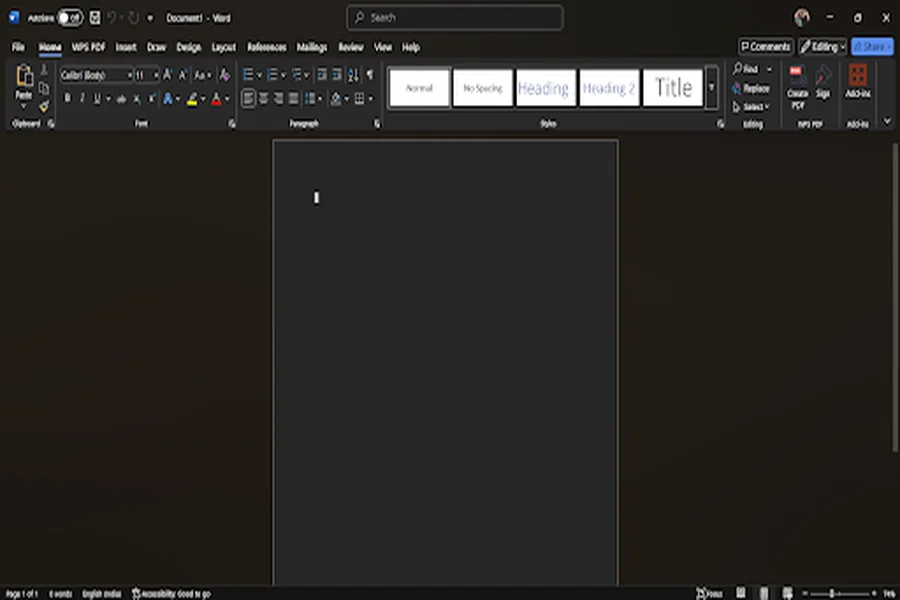Toggle bold formatting
Image resolution: width=900 pixels, height=600 pixels.
coord(68,97)
